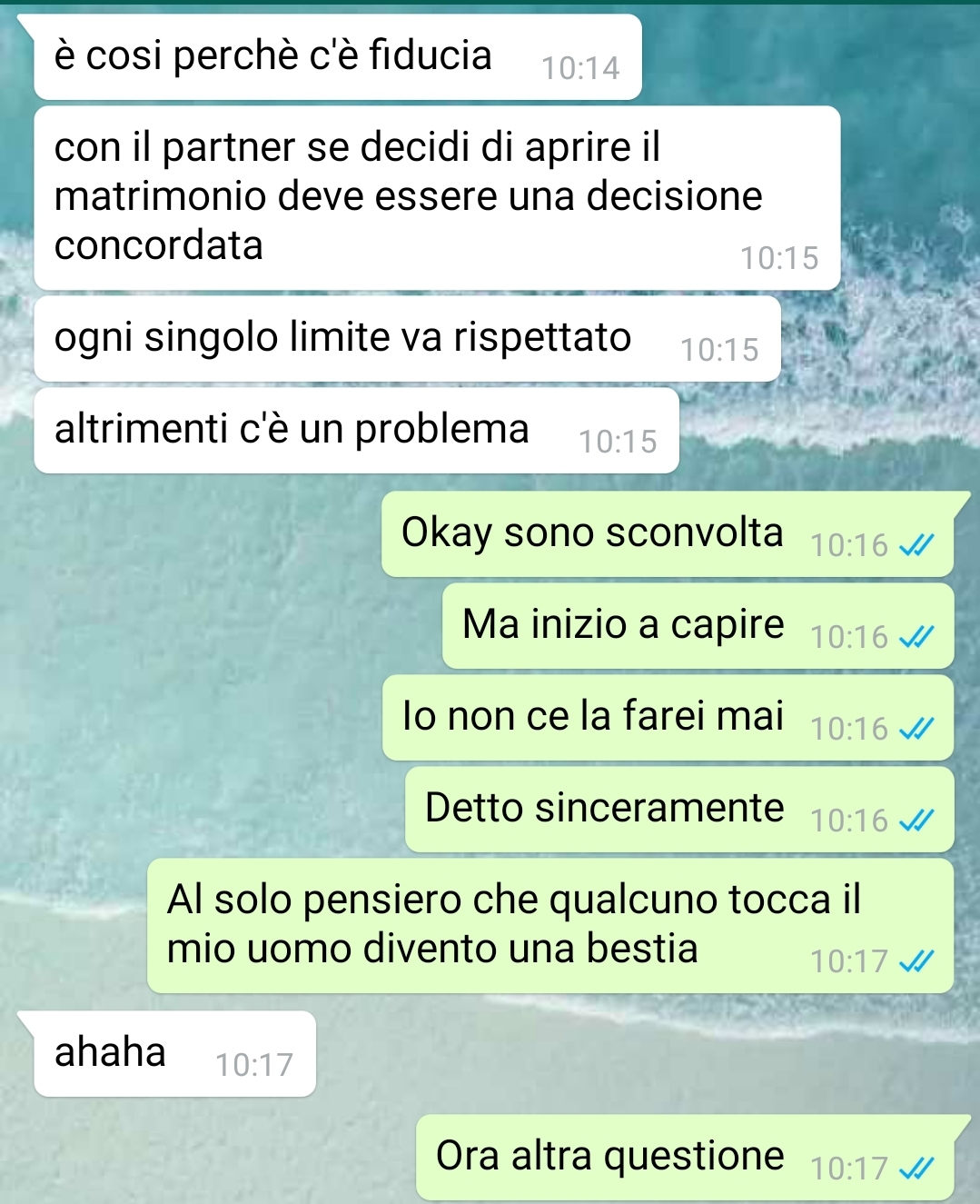Click the blue ticks on 'mio uomo' message

click(916, 961)
